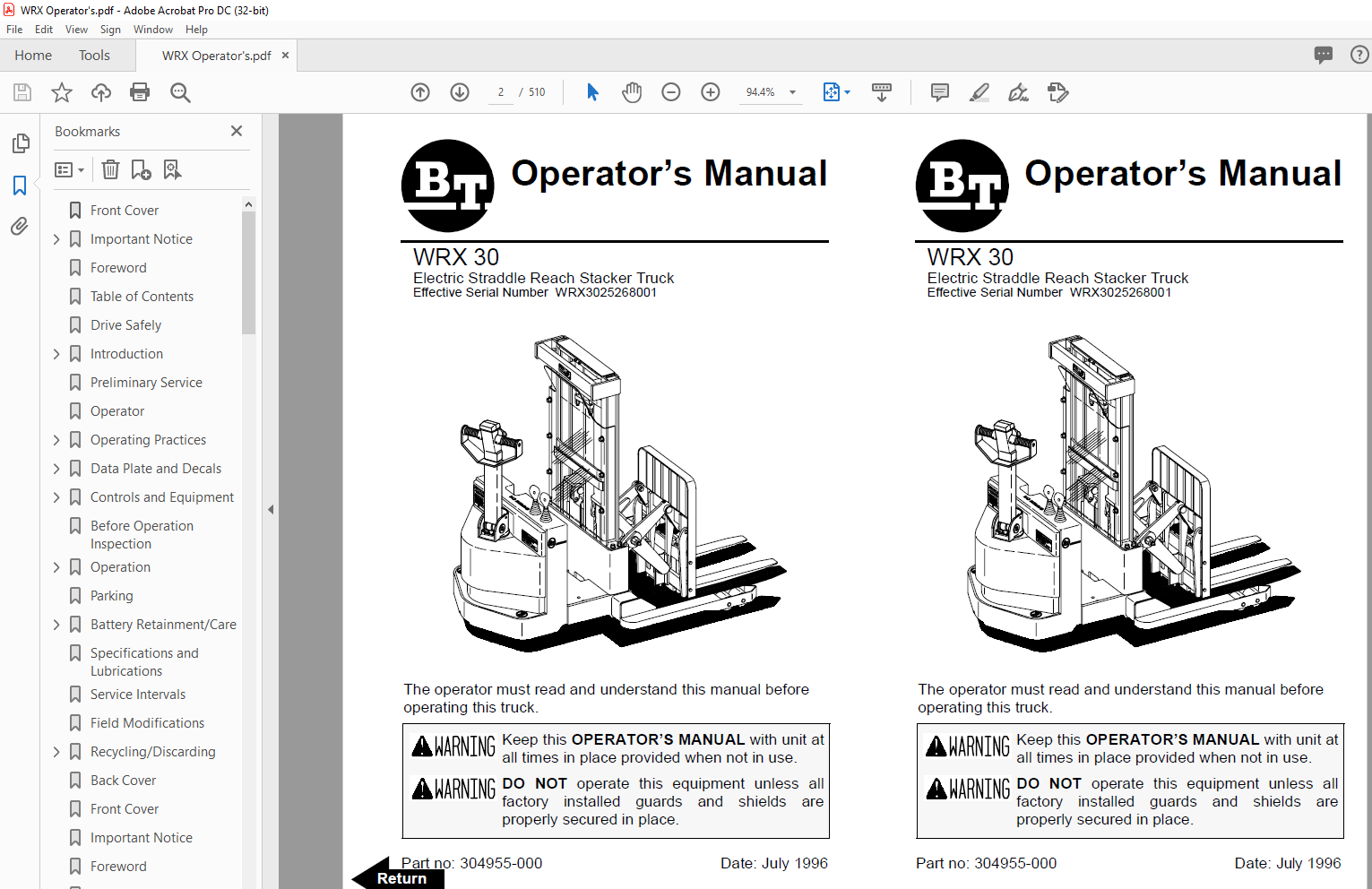Click the Save file icon
The height and width of the screenshot is (889, 1372).
tap(22, 92)
